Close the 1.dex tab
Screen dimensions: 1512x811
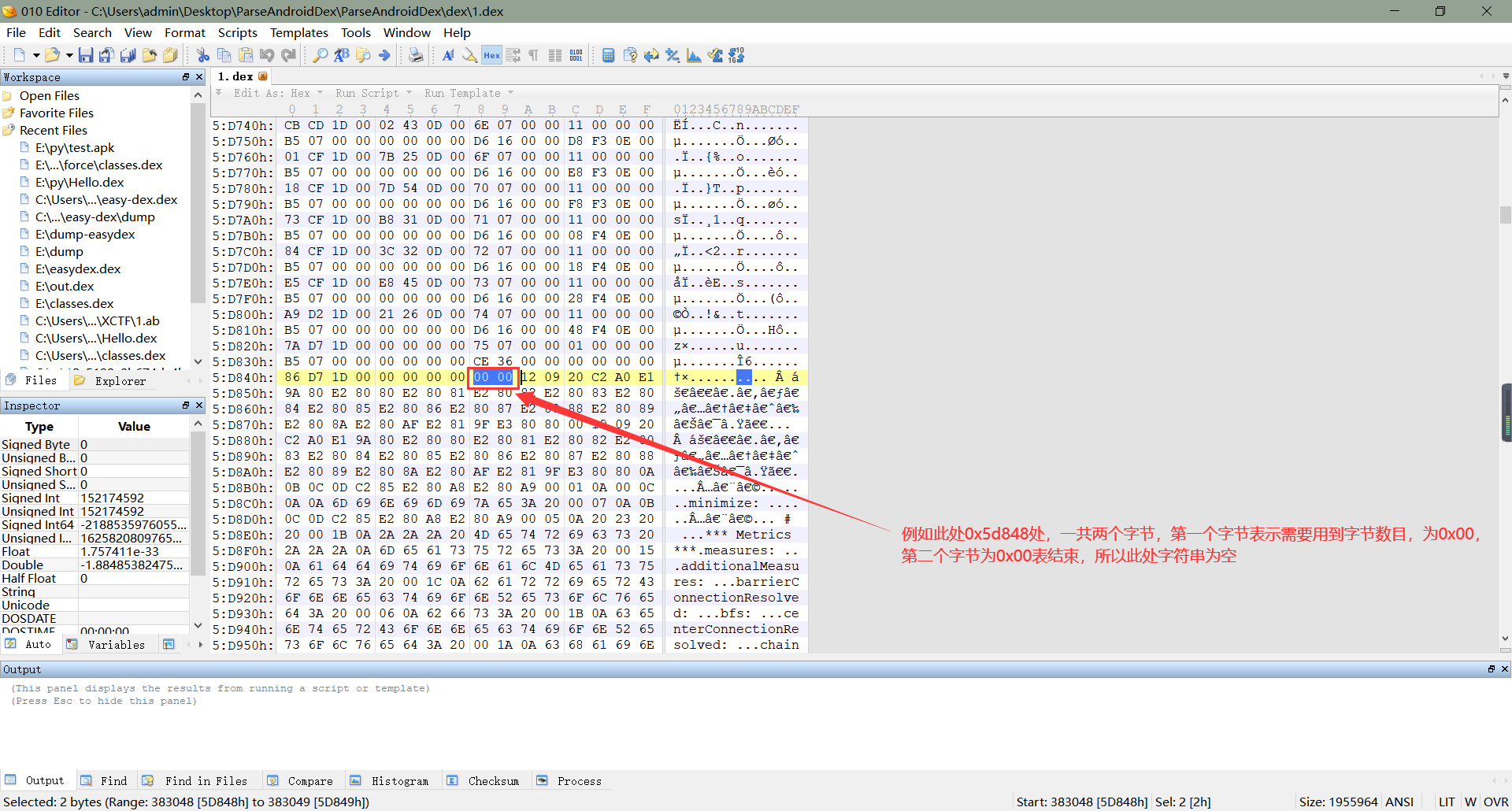coord(263,76)
